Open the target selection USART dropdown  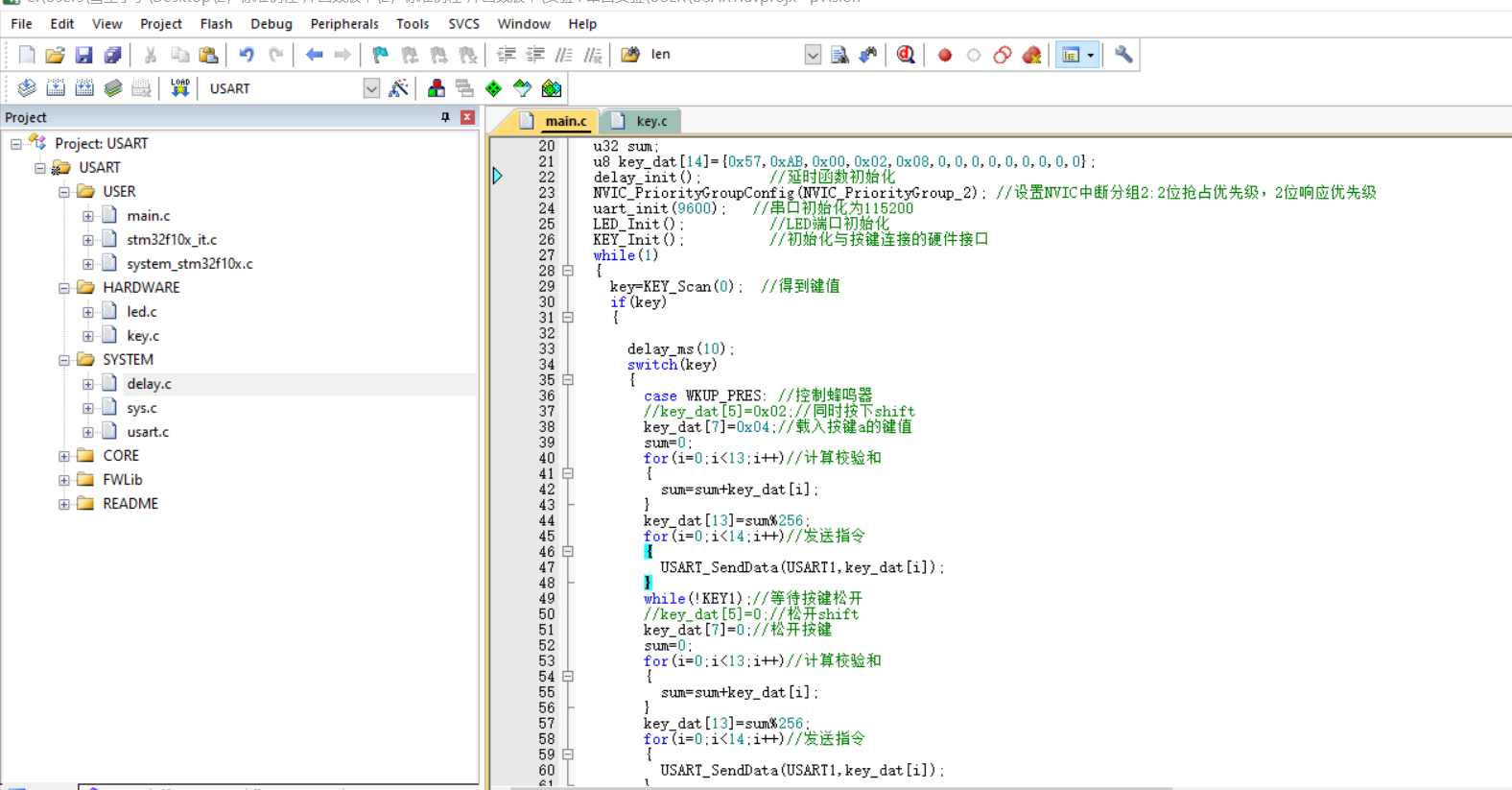pos(371,88)
